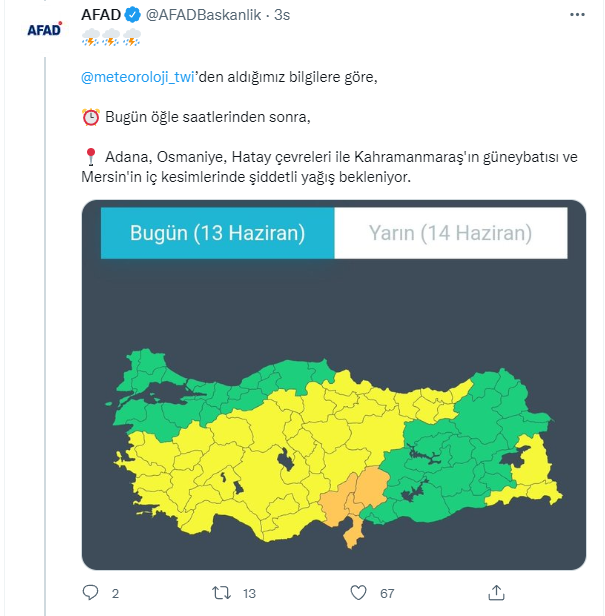Like the tweet with the heart icon
The image size is (605, 616).
[359, 593]
